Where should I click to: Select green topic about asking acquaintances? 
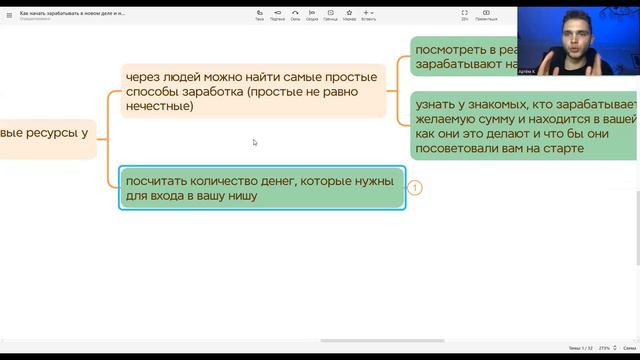click(x=523, y=126)
